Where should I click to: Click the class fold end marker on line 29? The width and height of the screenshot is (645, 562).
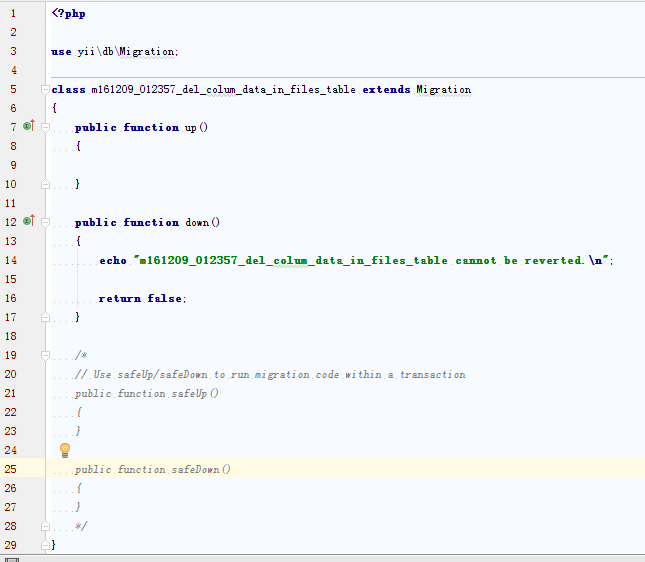(x=45, y=545)
